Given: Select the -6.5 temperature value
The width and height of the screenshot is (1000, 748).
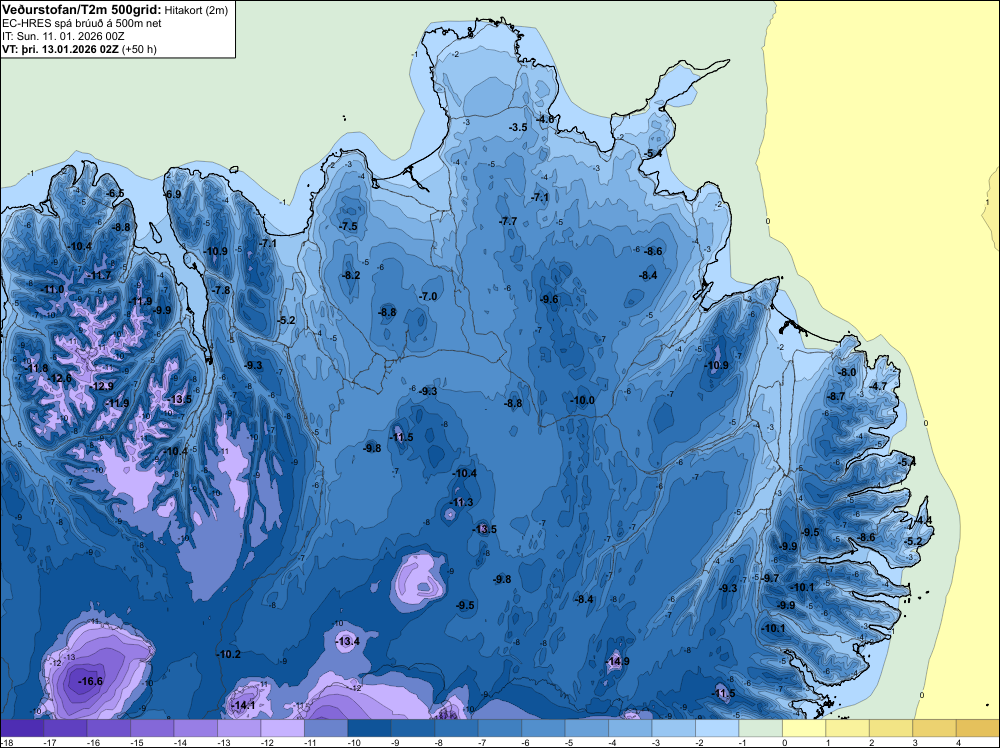Looking at the screenshot, I should point(115,193).
